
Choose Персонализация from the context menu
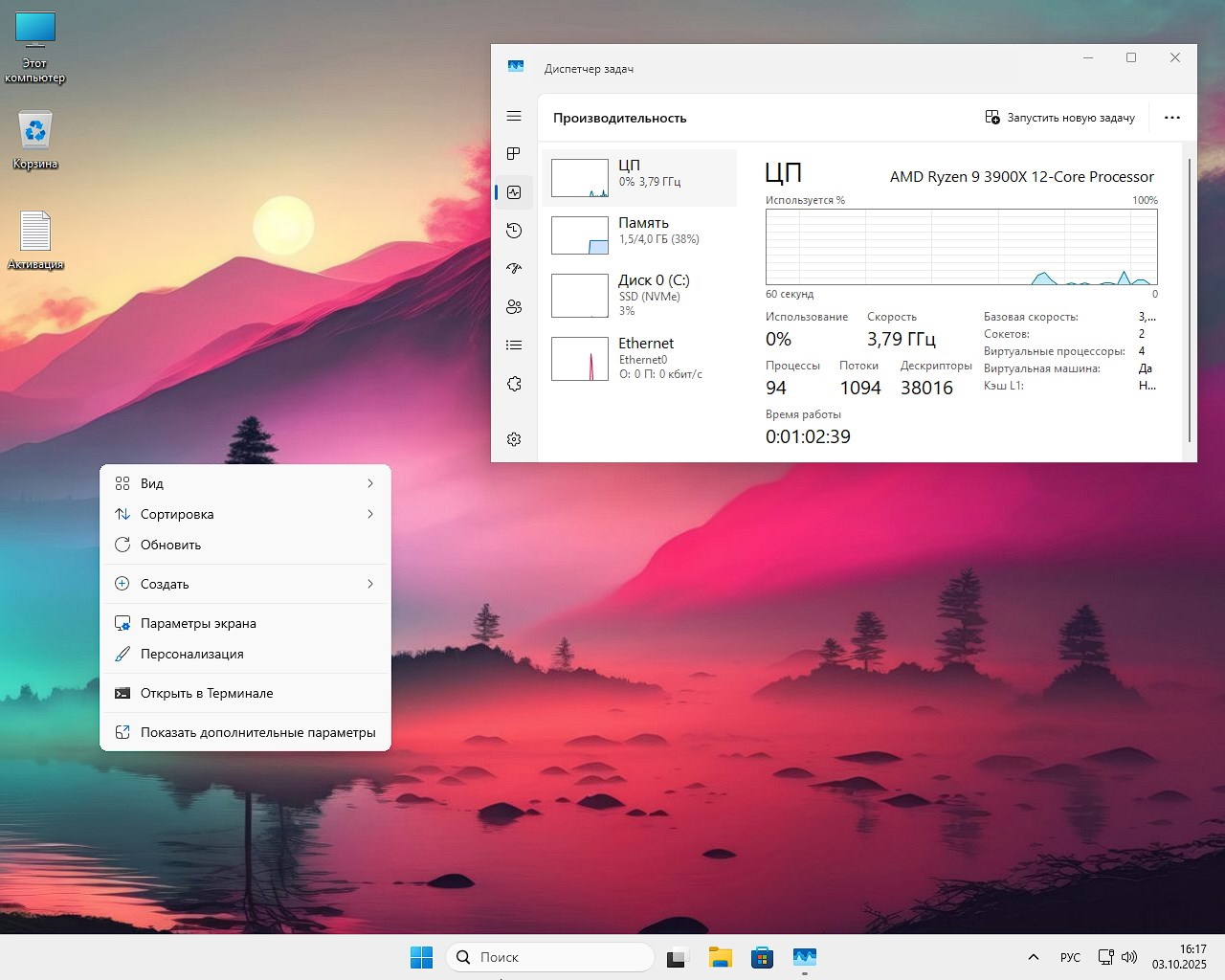click(191, 654)
